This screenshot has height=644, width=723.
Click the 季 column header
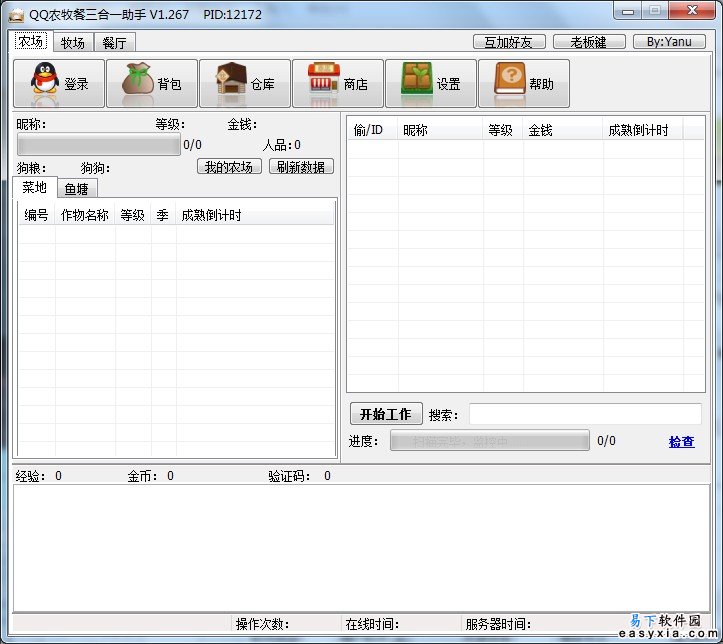point(163,215)
